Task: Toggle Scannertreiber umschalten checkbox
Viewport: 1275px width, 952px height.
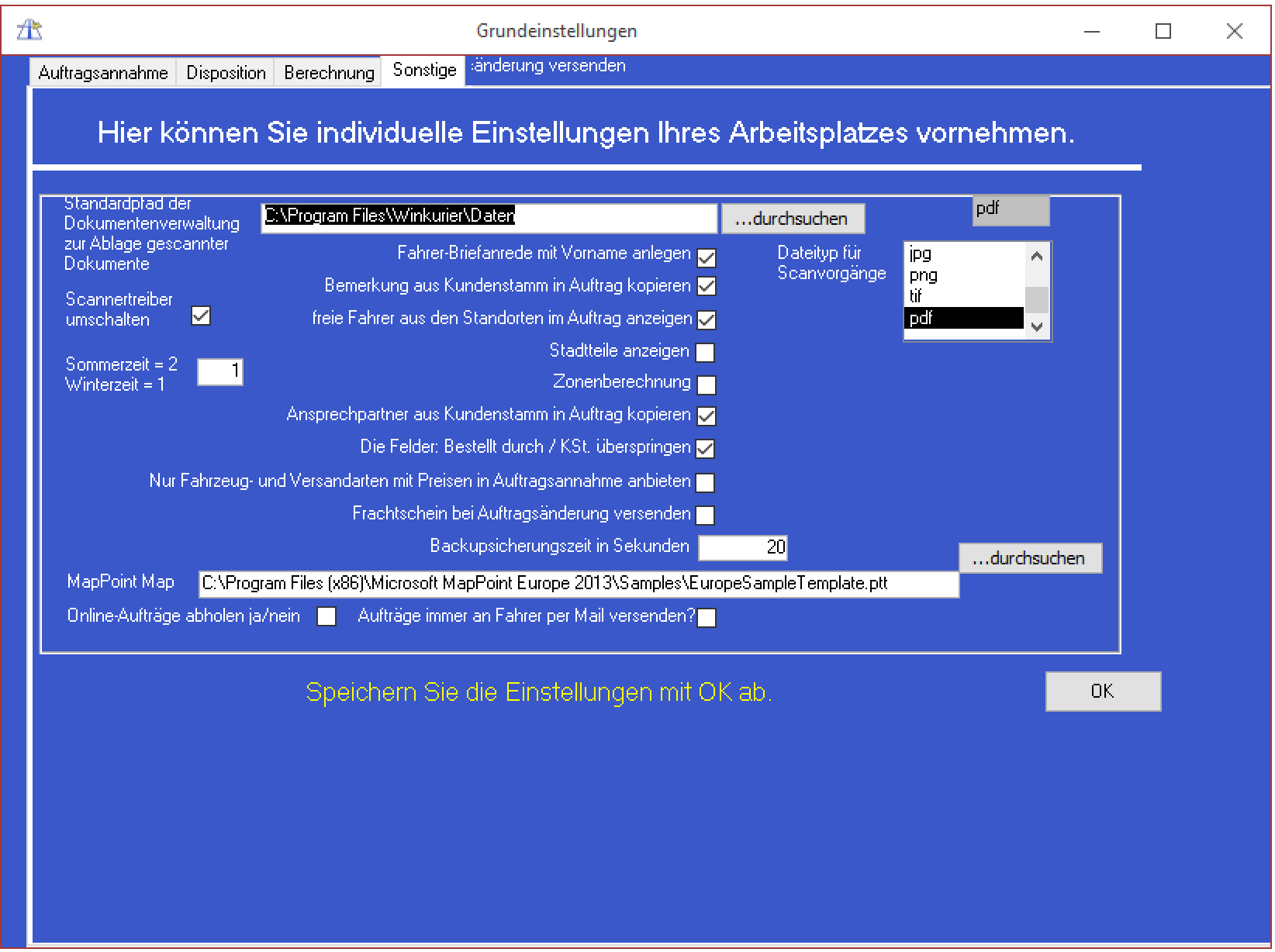Action: 201,316
